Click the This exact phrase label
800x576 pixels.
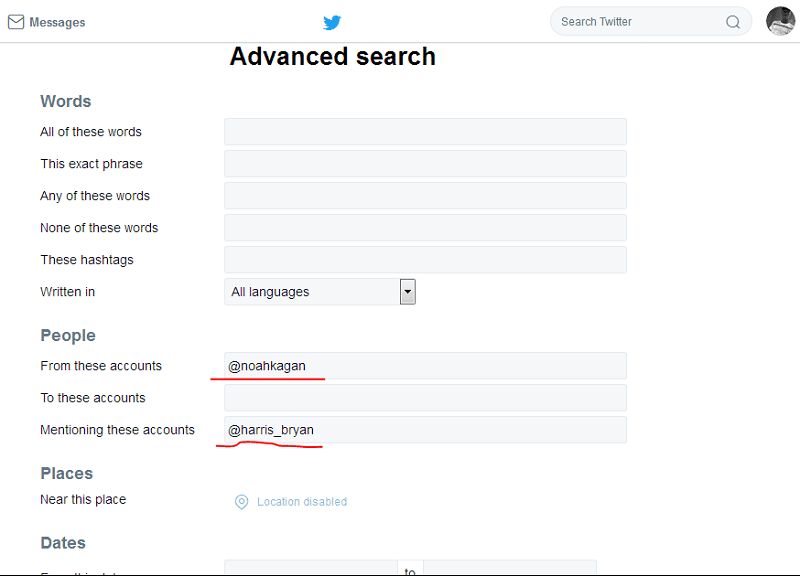coord(91,164)
